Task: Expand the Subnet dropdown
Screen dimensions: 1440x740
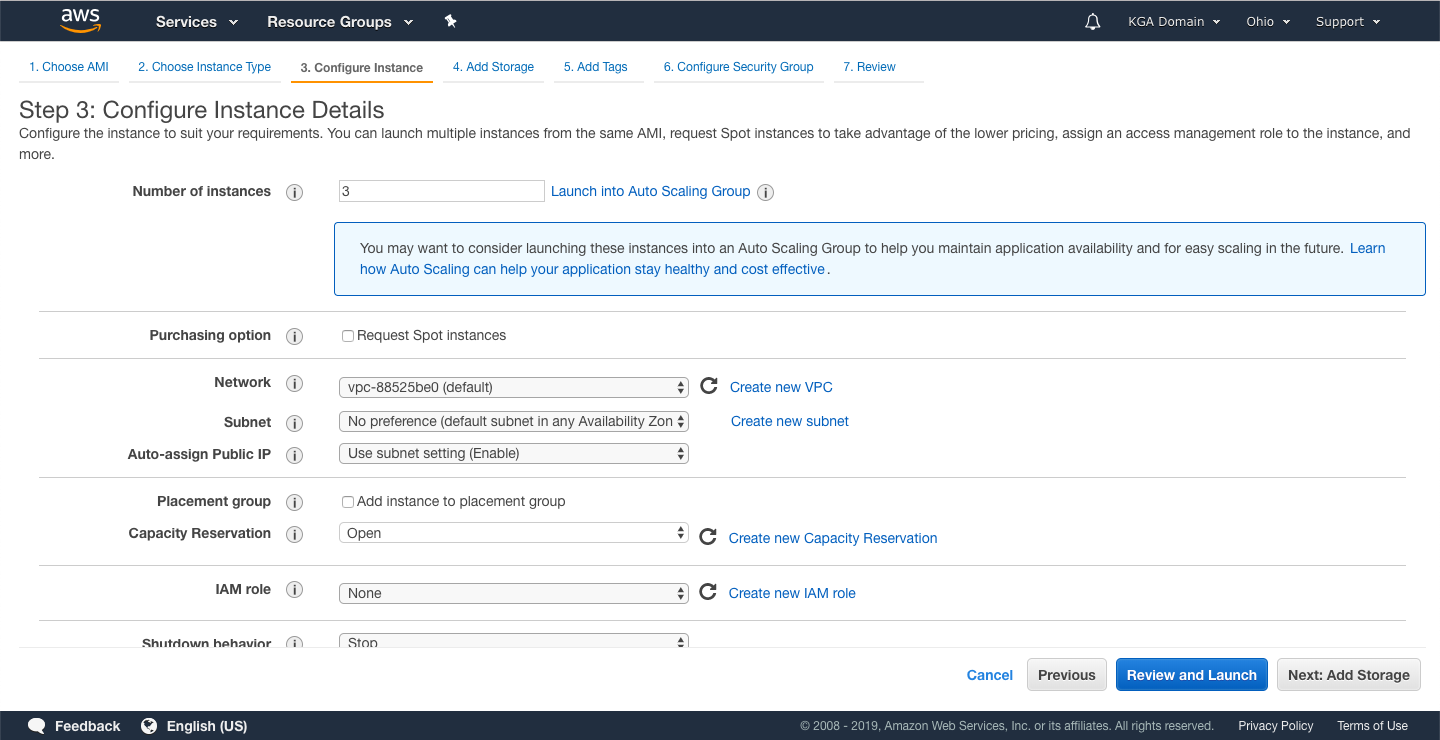Action: pos(514,421)
